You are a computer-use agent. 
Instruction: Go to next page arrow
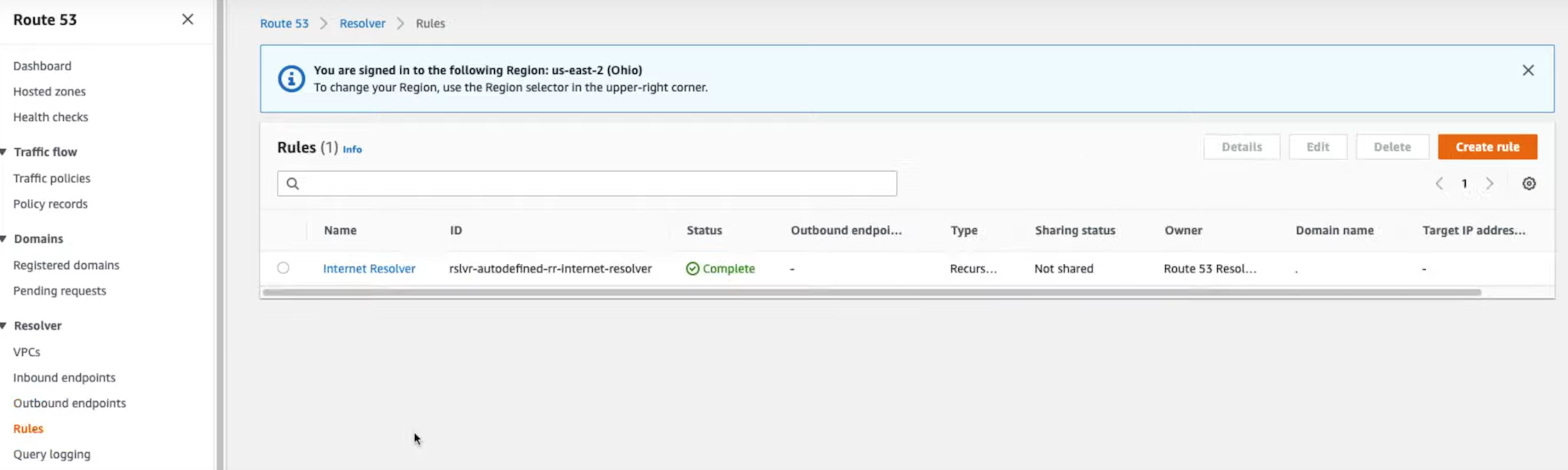click(x=1490, y=184)
